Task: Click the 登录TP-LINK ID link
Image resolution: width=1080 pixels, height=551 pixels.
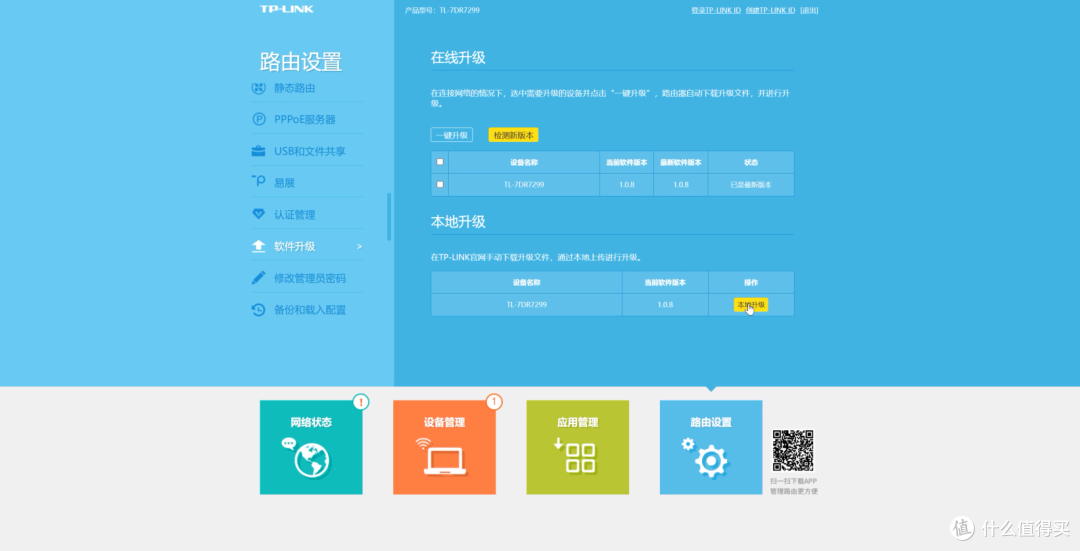Action: (716, 10)
